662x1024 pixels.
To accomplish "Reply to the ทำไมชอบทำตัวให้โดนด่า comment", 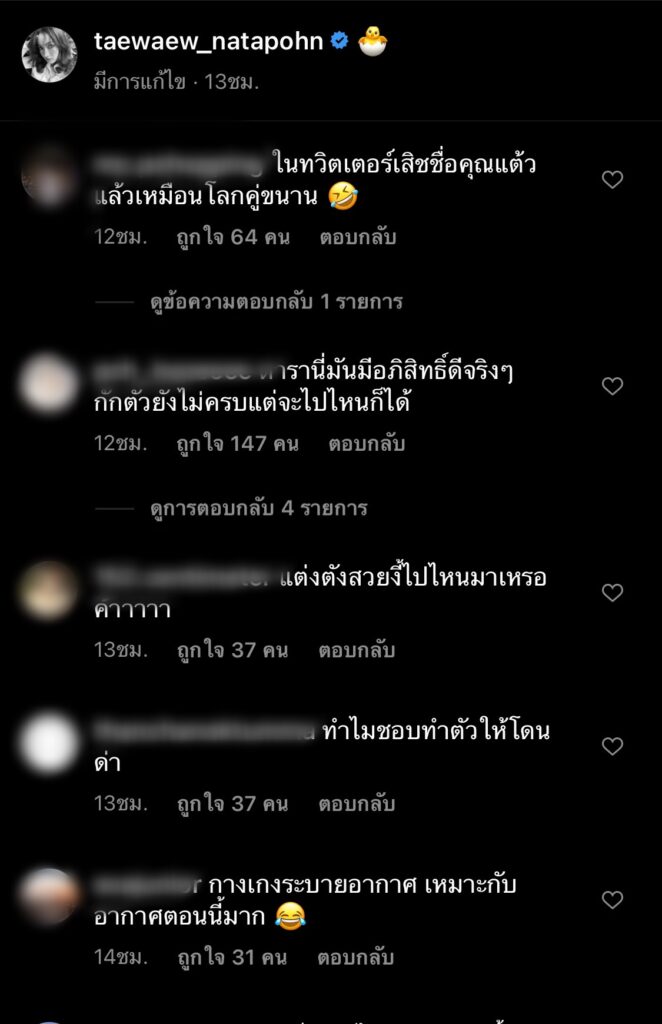I will tap(356, 804).
